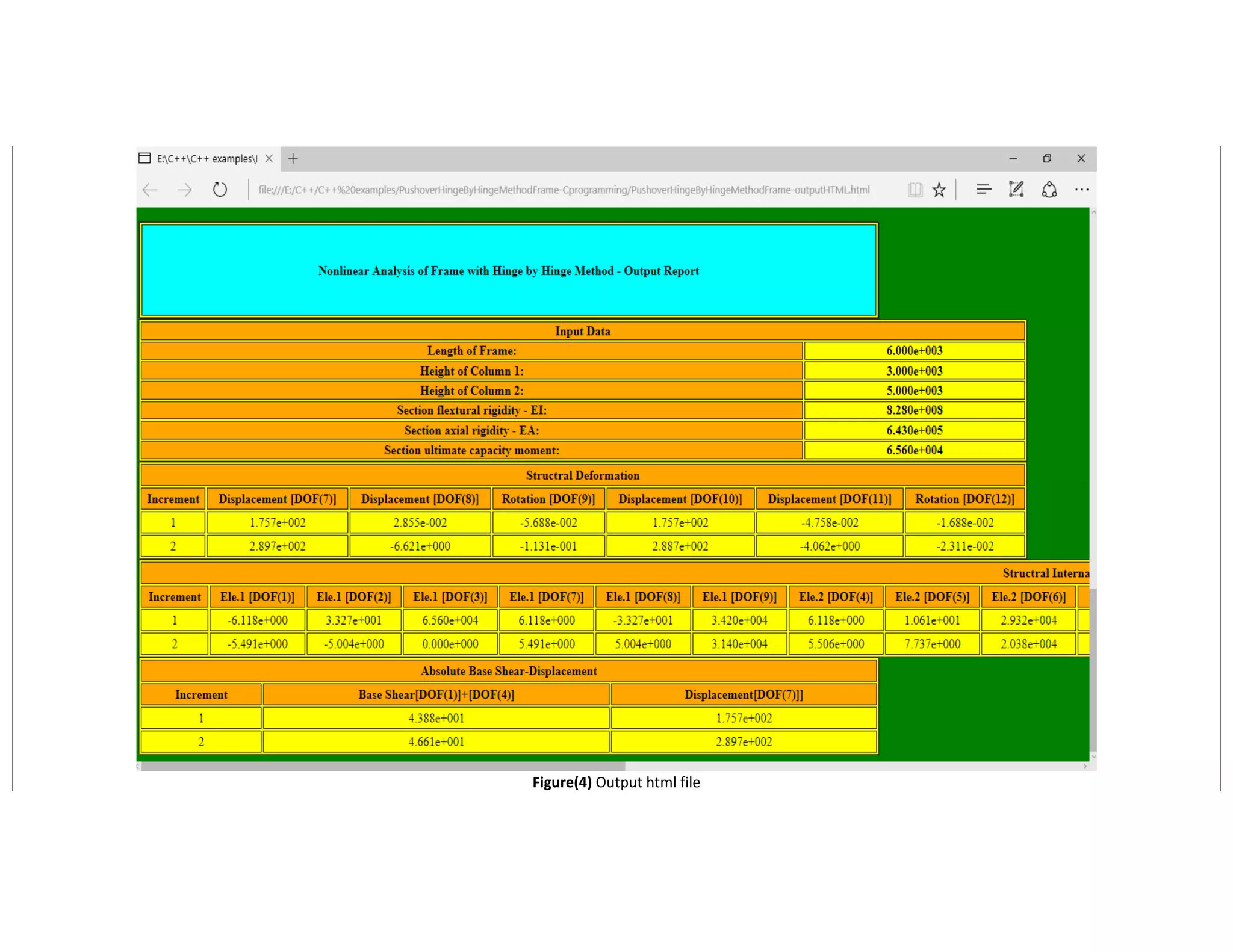Click the 'Structral Interna' partial header
1233x952 pixels.
tap(1046, 573)
